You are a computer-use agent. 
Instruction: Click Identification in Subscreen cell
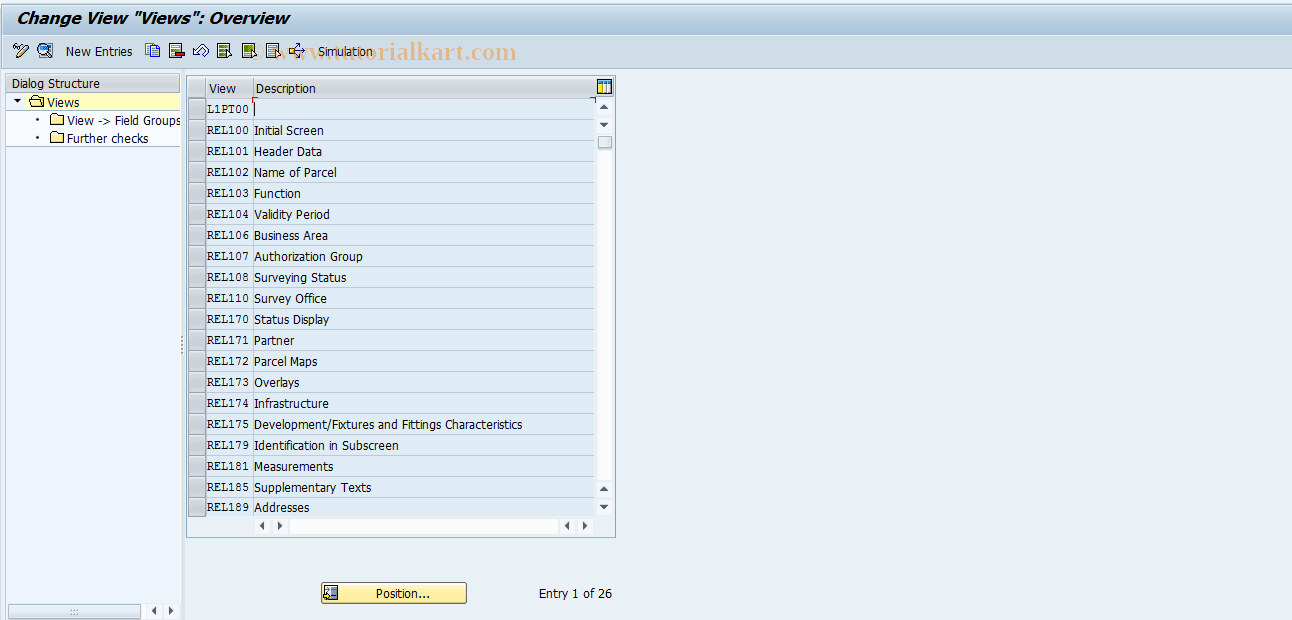pos(423,445)
